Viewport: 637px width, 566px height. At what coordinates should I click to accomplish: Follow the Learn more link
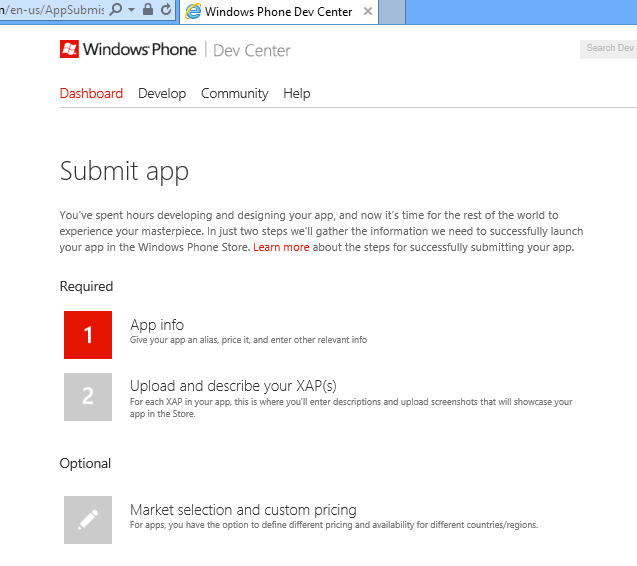[x=281, y=247]
